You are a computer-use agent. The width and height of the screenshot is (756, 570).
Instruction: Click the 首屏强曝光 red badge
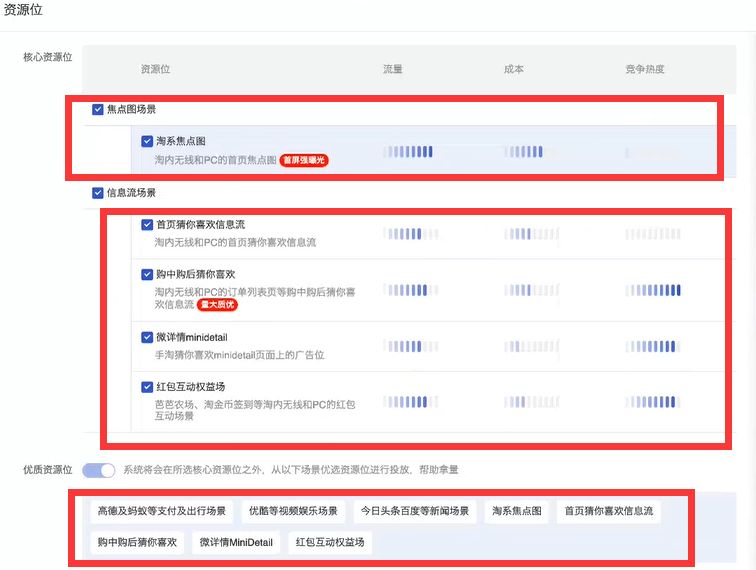304,160
